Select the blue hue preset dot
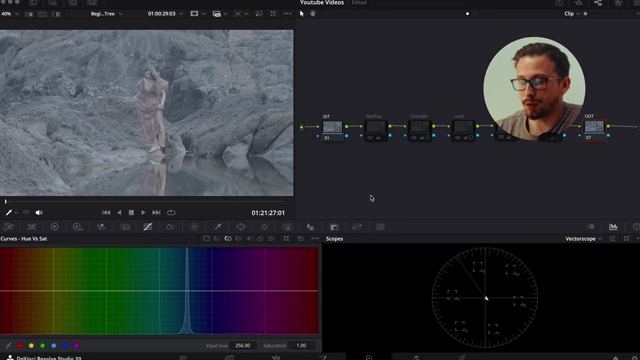Image resolution: width=640 pixels, height=360 pixels. coord(65,346)
